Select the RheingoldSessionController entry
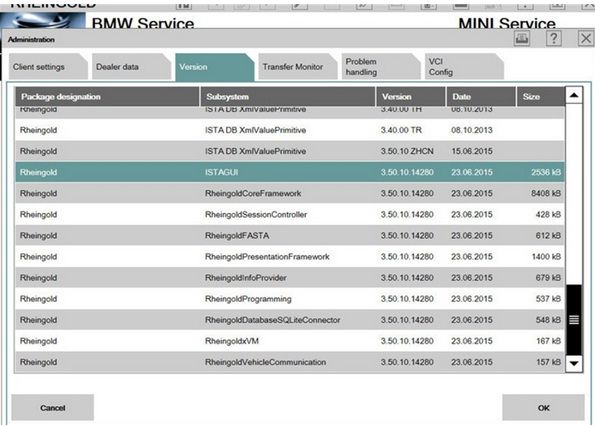595x426 pixels. (290, 215)
